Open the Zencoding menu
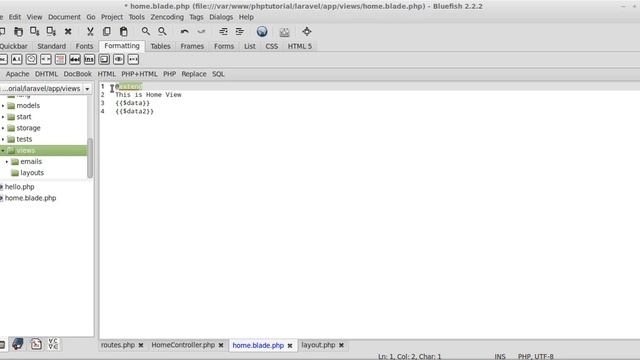This screenshot has width=640, height=360. (167, 17)
